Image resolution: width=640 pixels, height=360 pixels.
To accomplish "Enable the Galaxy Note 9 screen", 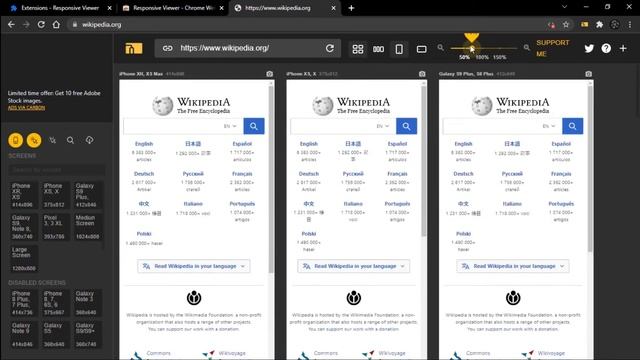I will (x=23, y=335).
